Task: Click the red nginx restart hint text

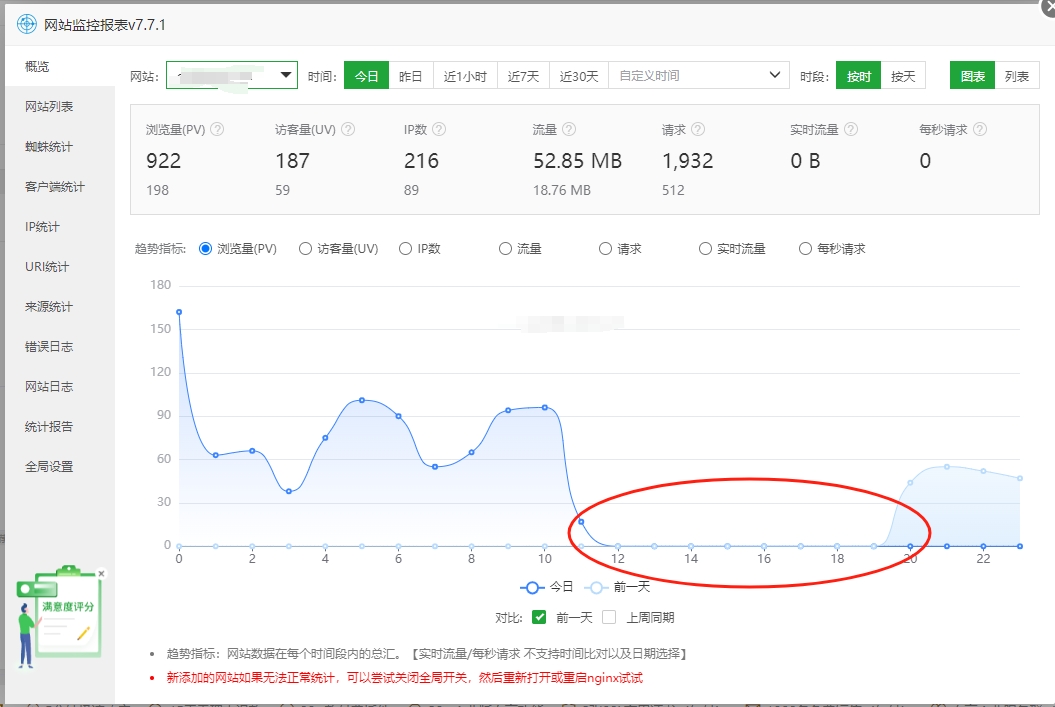Action: click(x=404, y=677)
